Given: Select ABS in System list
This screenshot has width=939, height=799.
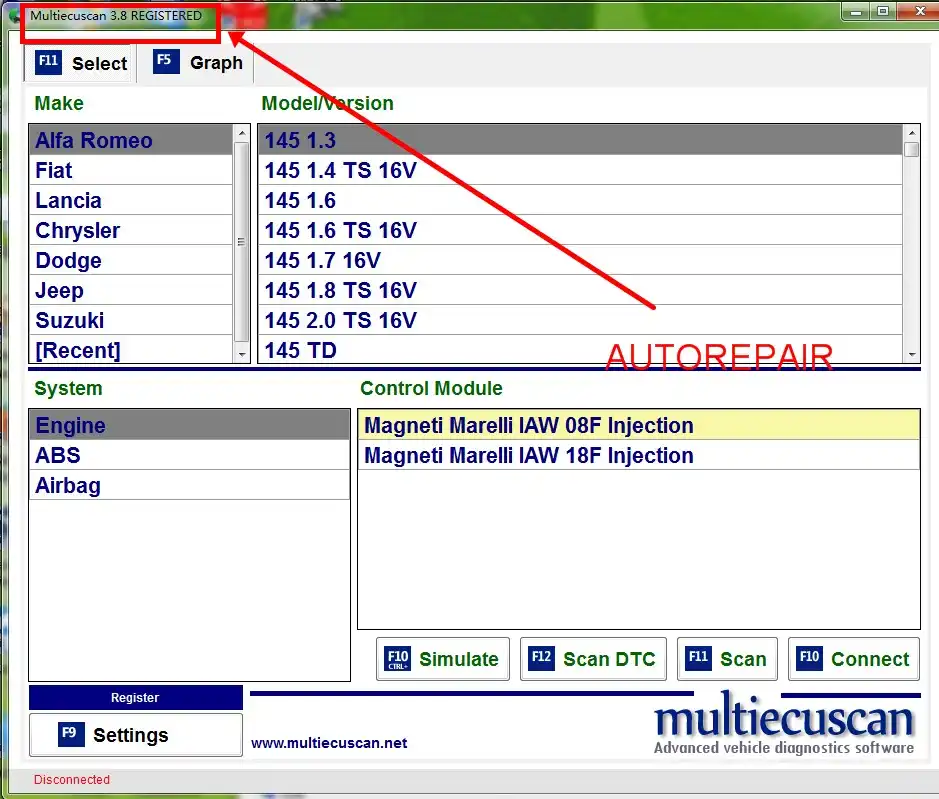Looking at the screenshot, I should pos(189,455).
